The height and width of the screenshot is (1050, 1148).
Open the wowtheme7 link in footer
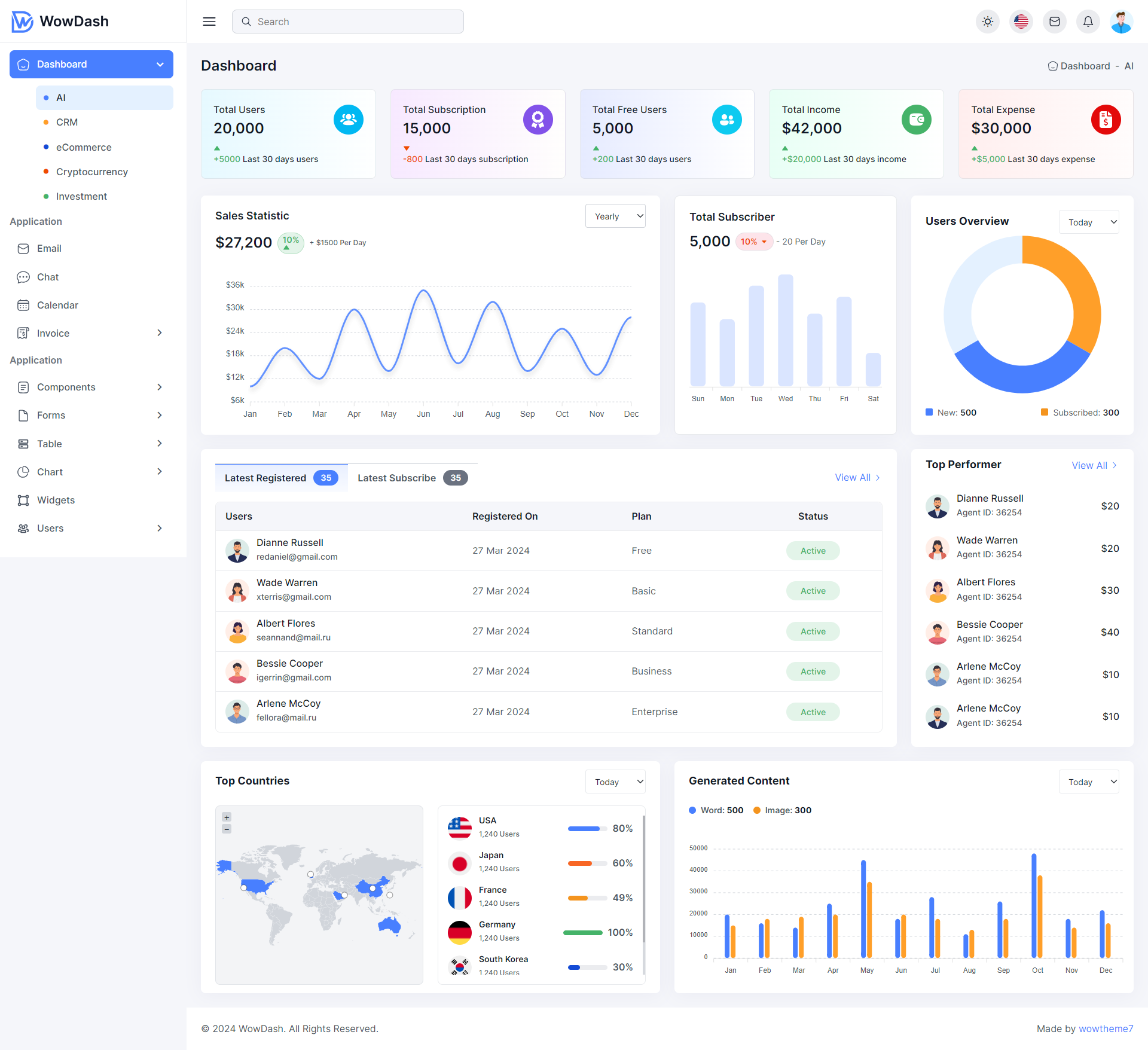[1106, 1028]
